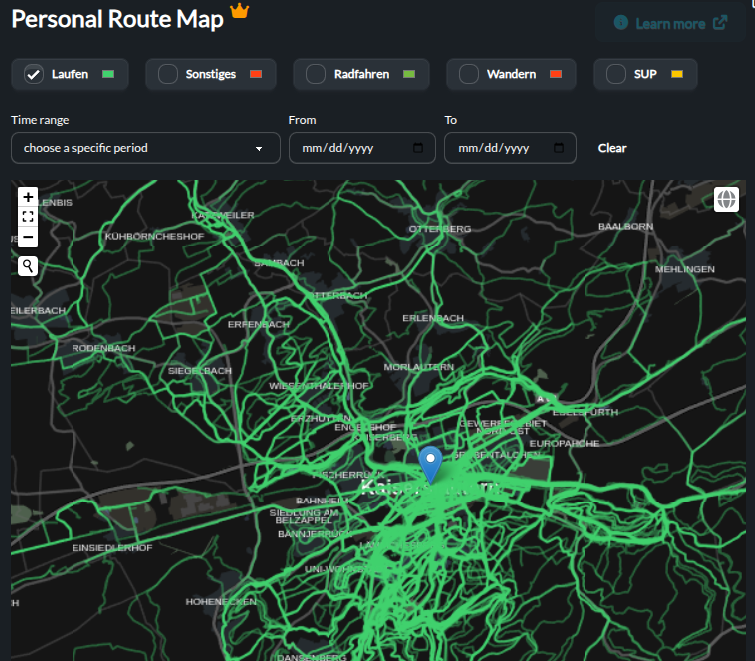Click the red Sonstiges color swatch
This screenshot has width=755, height=661.
pyautogui.click(x=256, y=74)
